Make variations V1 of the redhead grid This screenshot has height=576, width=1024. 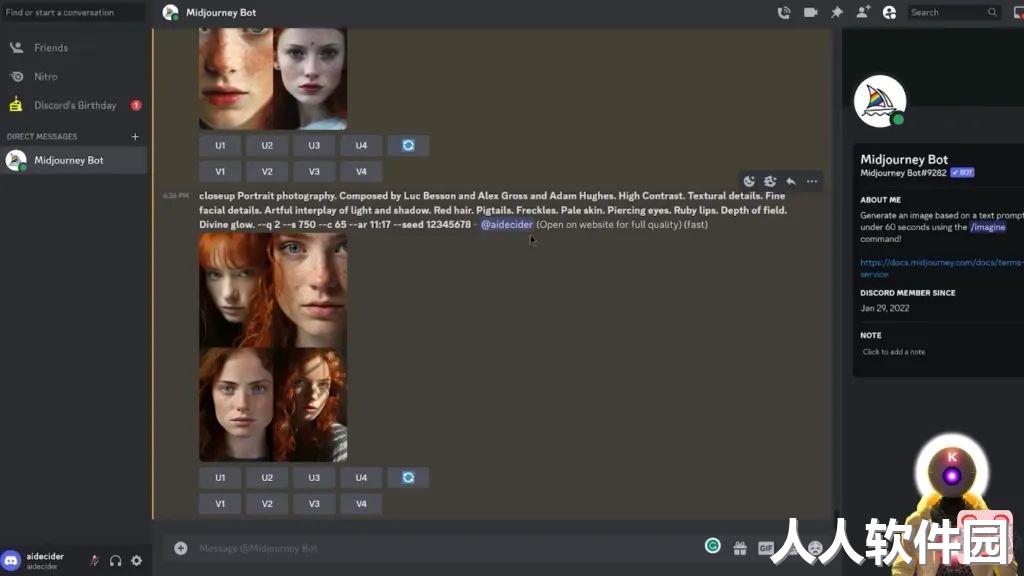coord(220,504)
